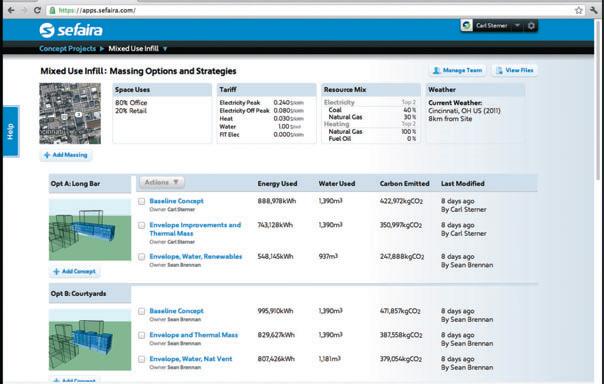
Task: Click the 888,978kWh energy value
Action: [277, 201]
